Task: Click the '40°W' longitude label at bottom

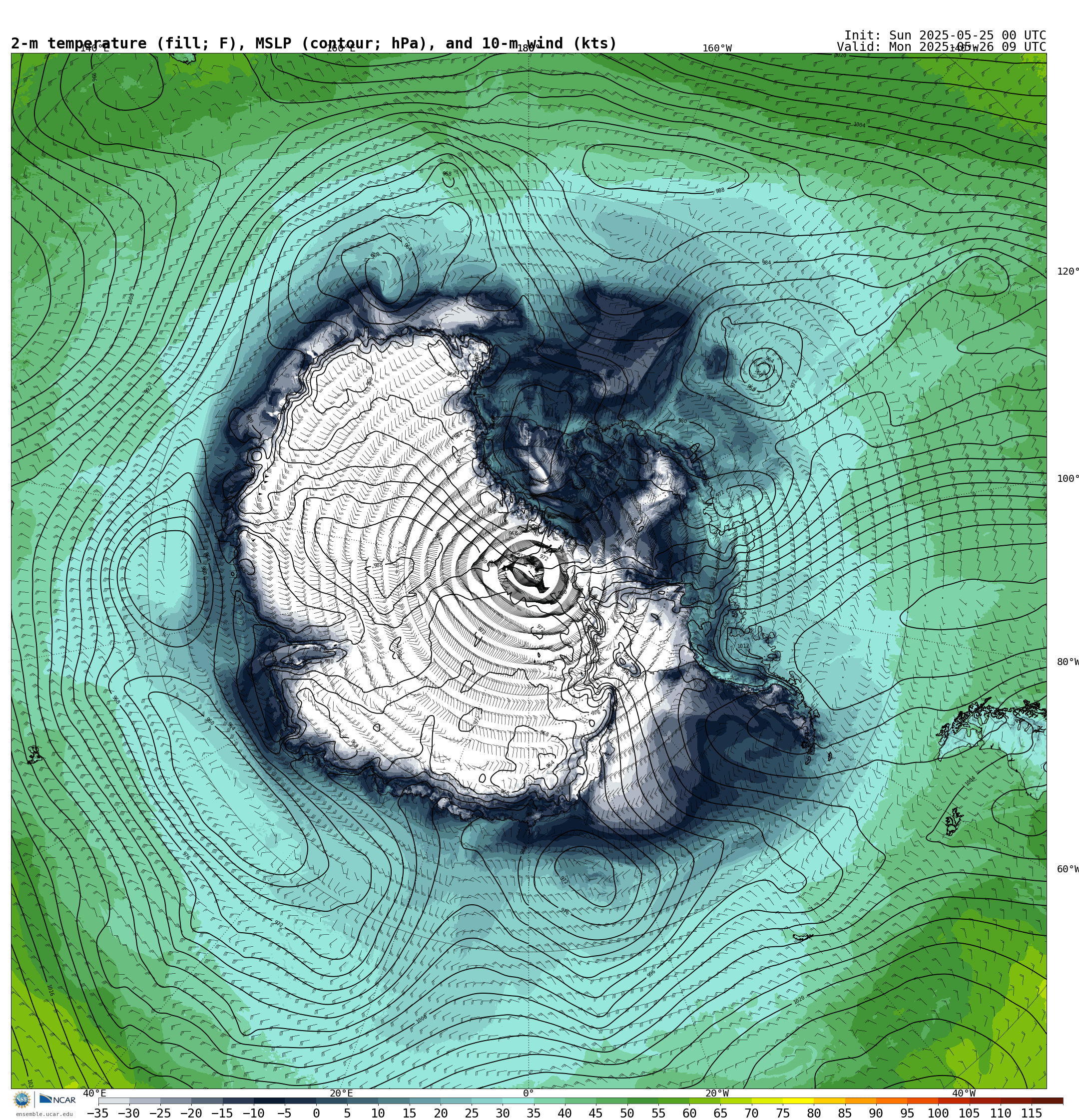Action: pyautogui.click(x=964, y=1093)
